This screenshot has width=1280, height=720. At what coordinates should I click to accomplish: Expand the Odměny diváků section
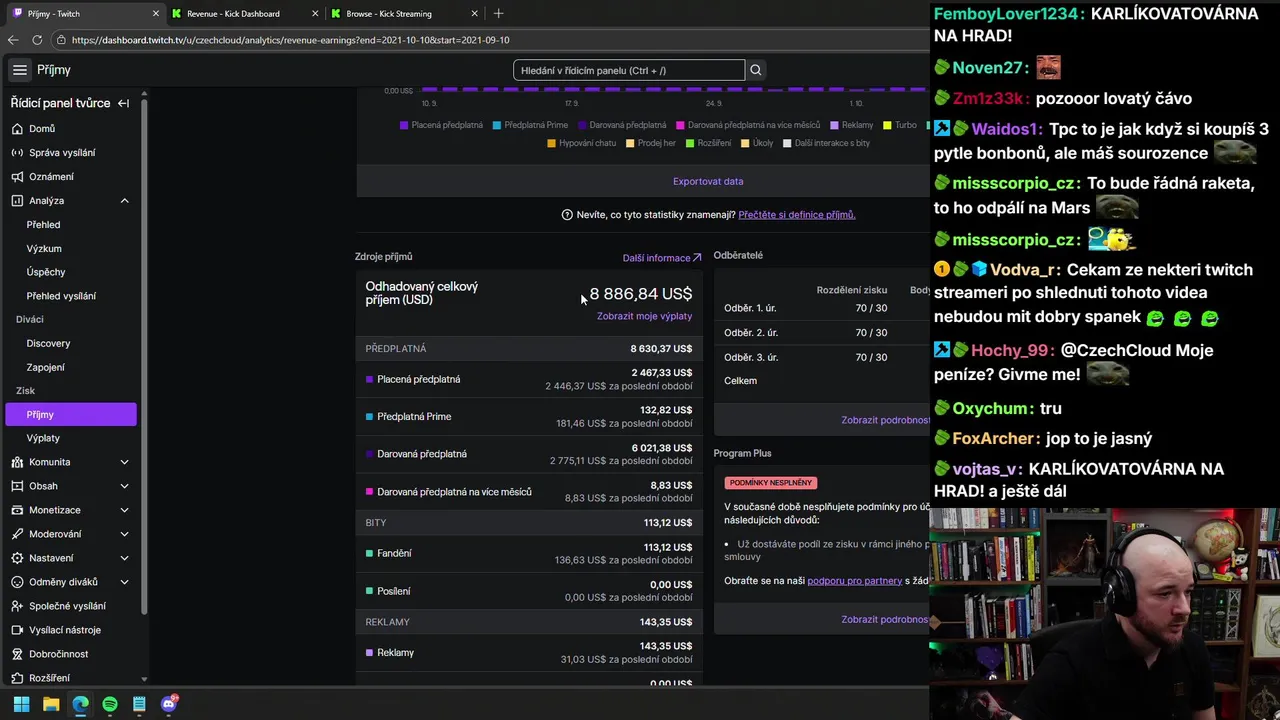click(x=124, y=582)
